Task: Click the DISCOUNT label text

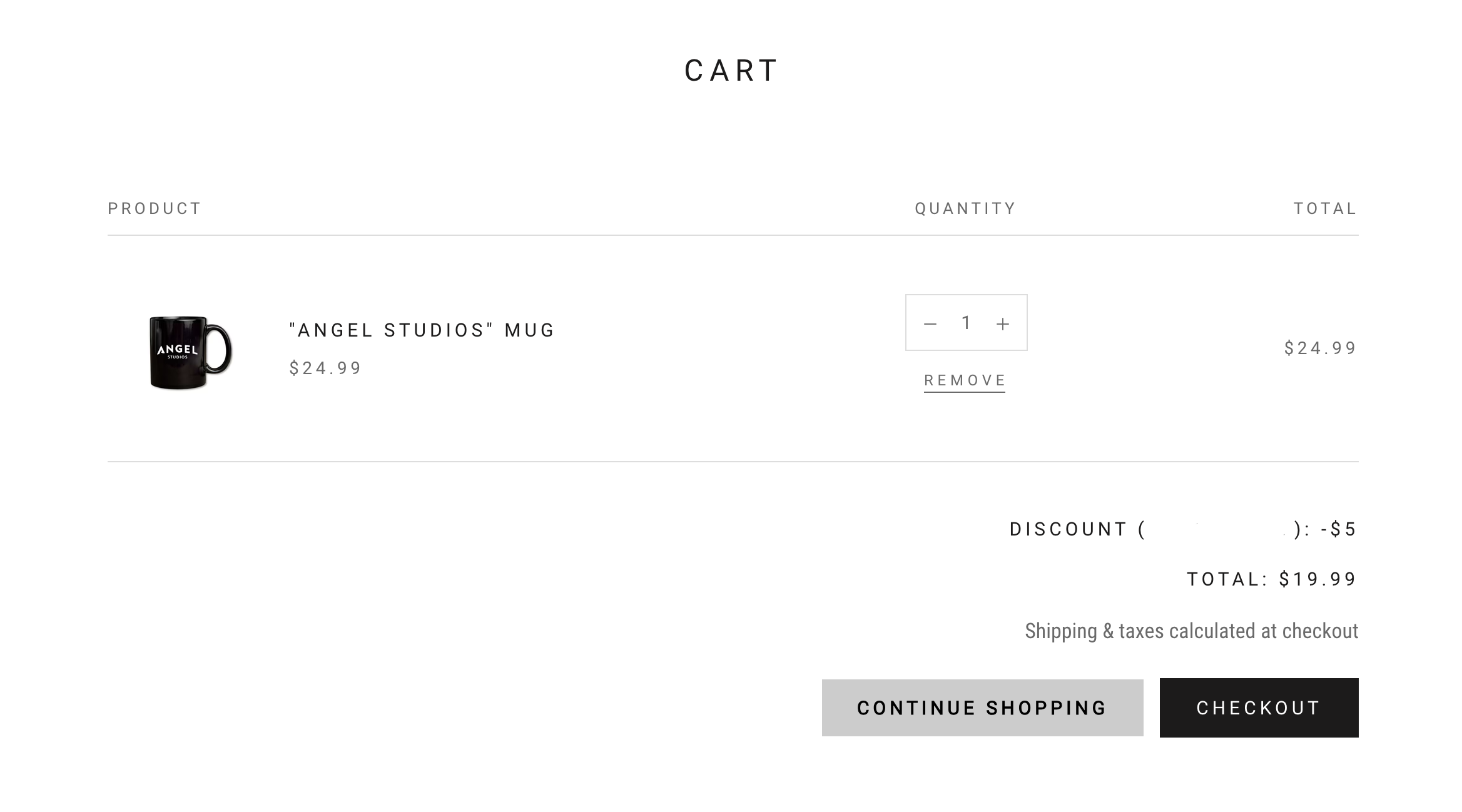Action: point(1068,529)
